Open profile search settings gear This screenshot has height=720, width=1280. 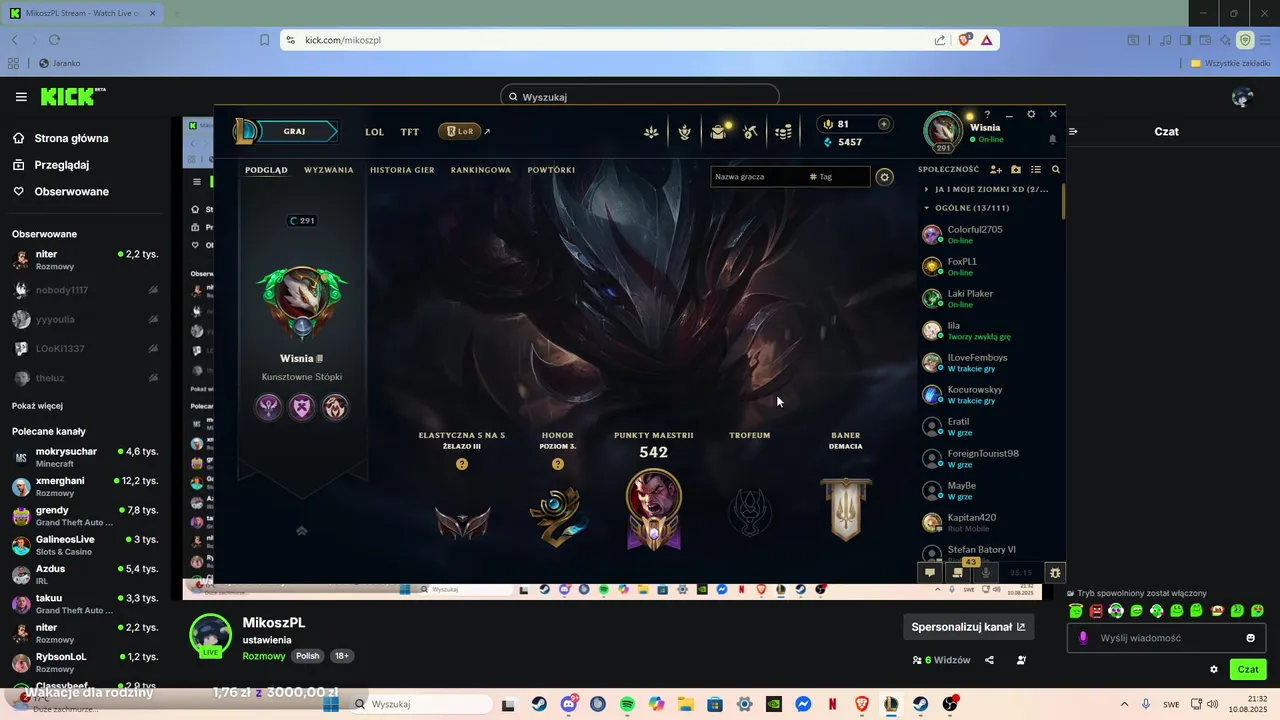(x=884, y=177)
